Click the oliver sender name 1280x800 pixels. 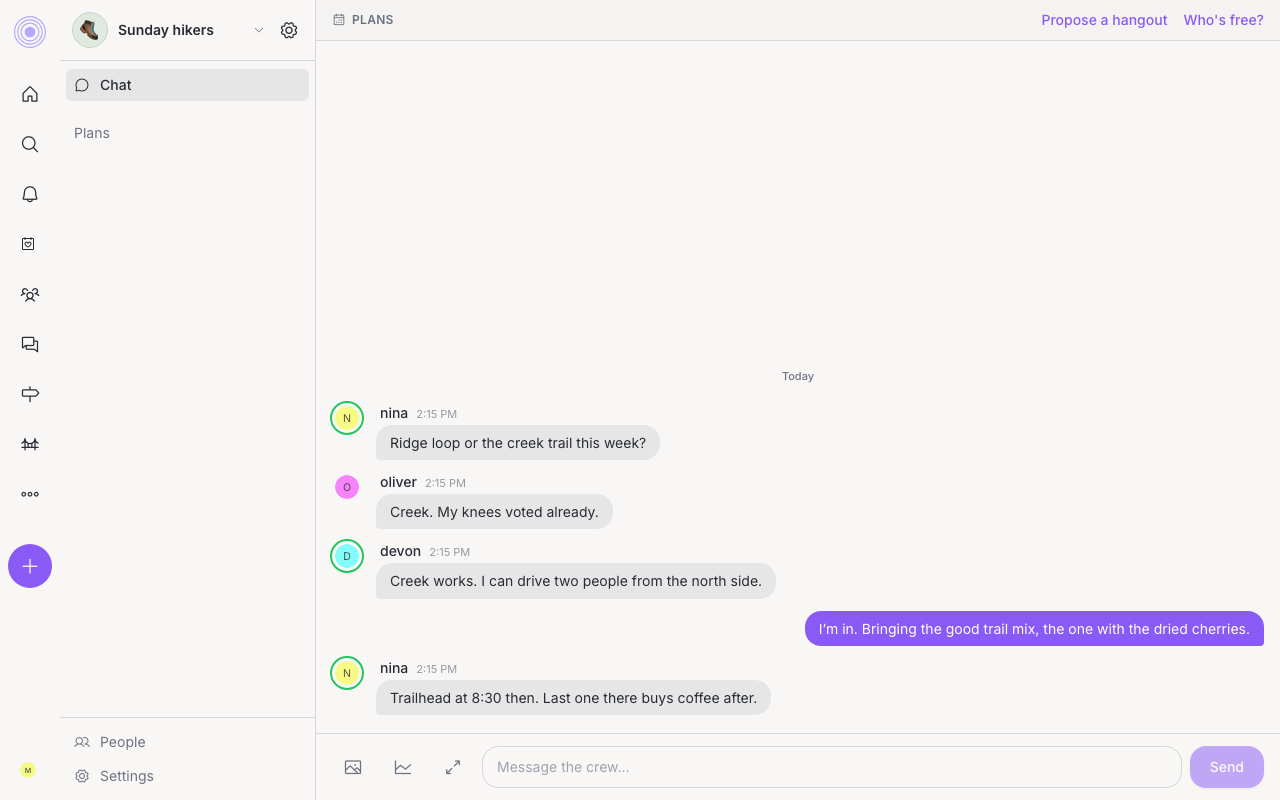(398, 482)
